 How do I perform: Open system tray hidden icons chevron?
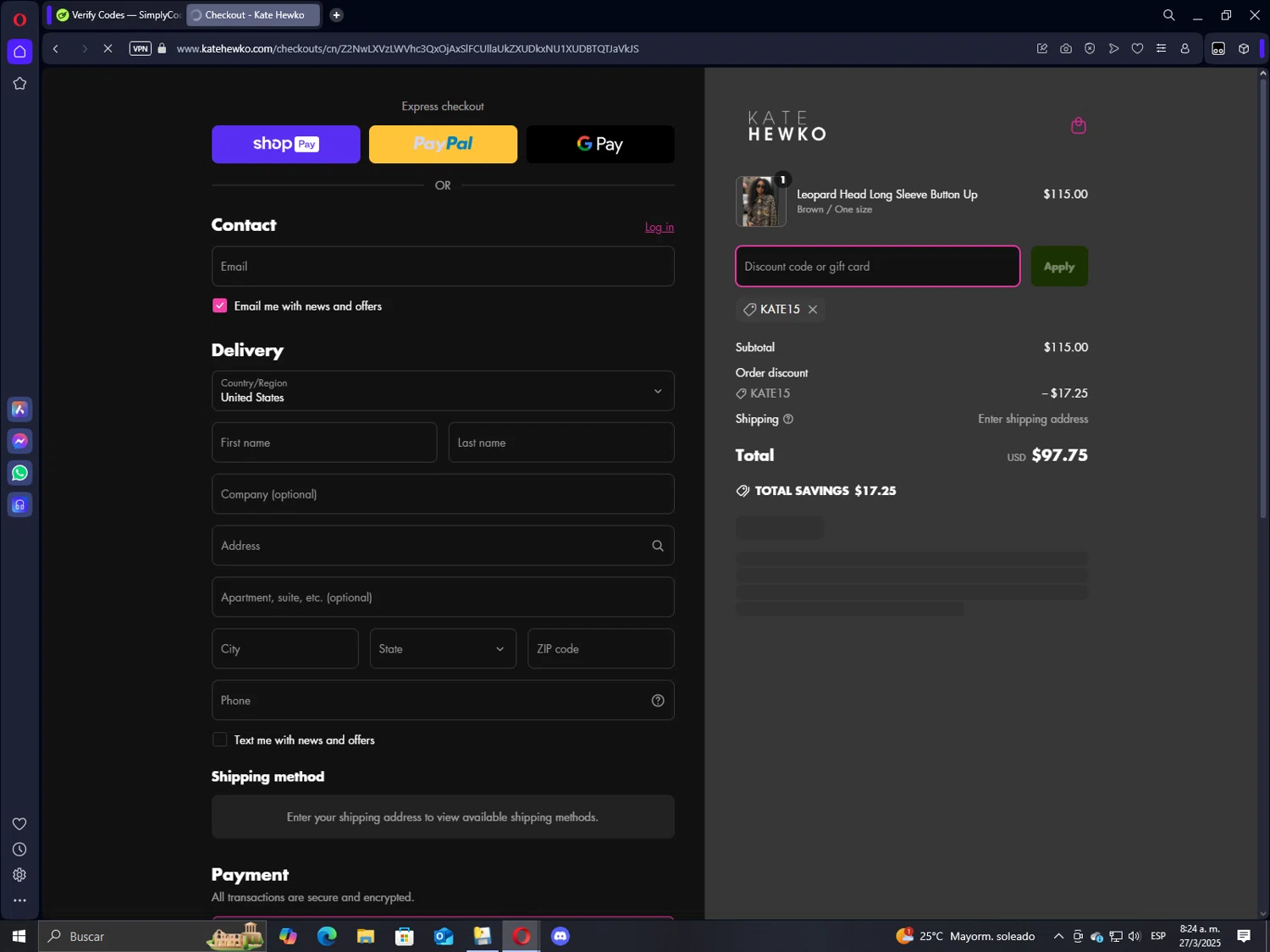[1058, 936]
